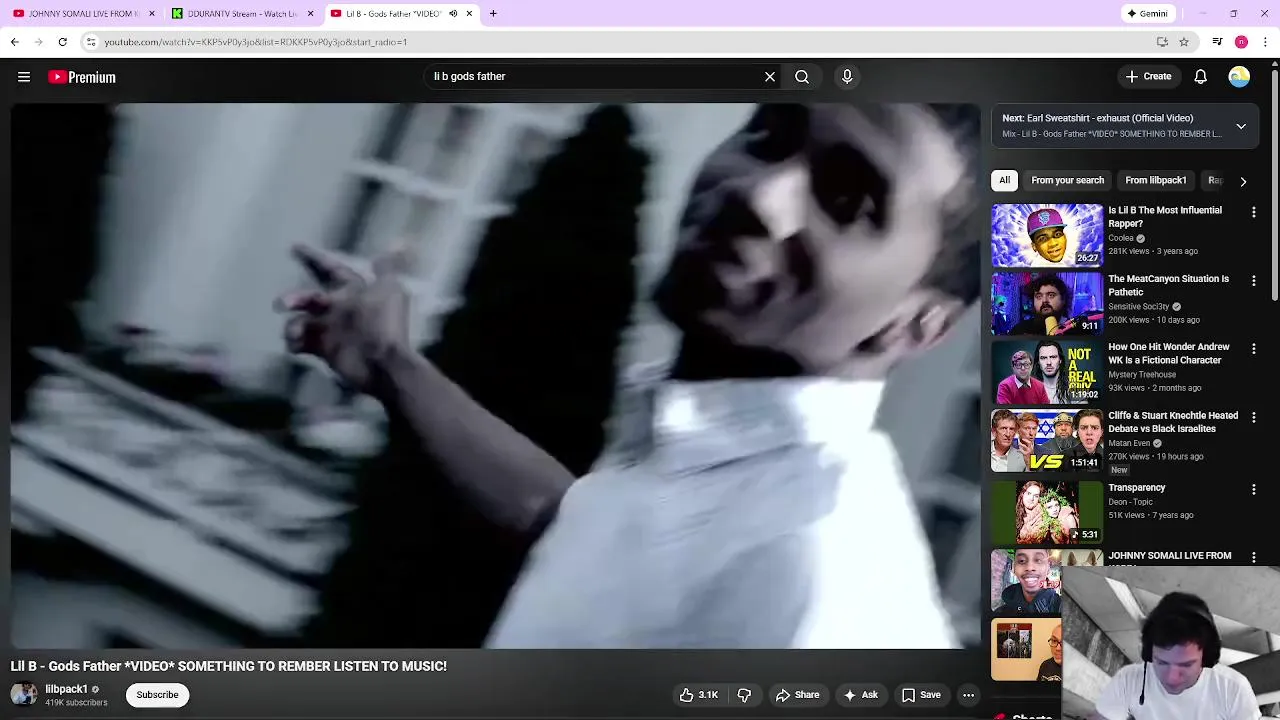Go to YouTube Premium home logo
Image resolution: width=1280 pixels, height=720 pixels.
82,77
